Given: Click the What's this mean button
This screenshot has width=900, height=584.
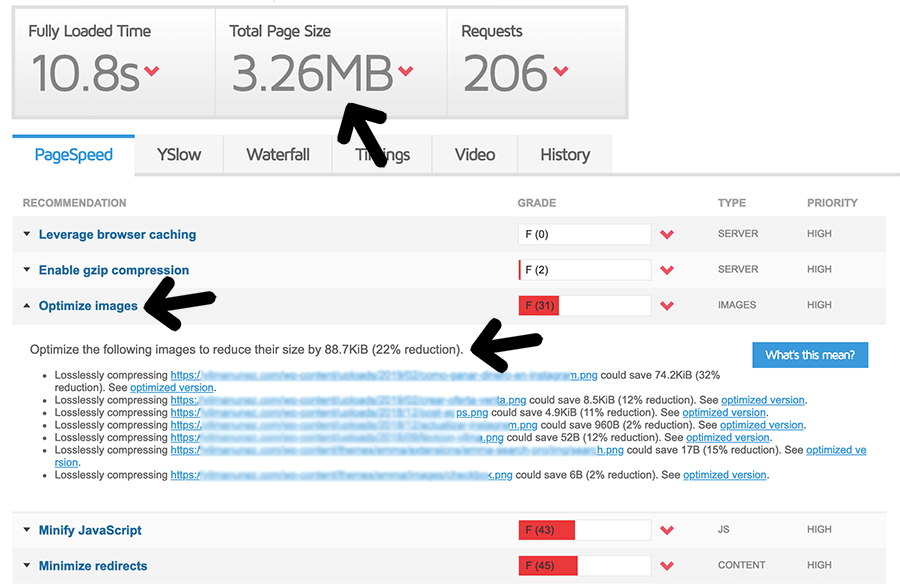Looking at the screenshot, I should 810,355.
